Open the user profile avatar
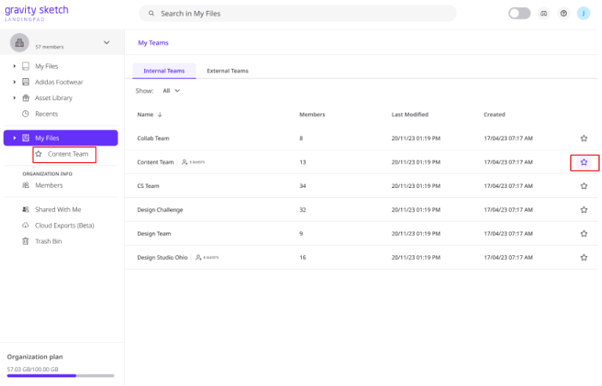 click(x=583, y=13)
